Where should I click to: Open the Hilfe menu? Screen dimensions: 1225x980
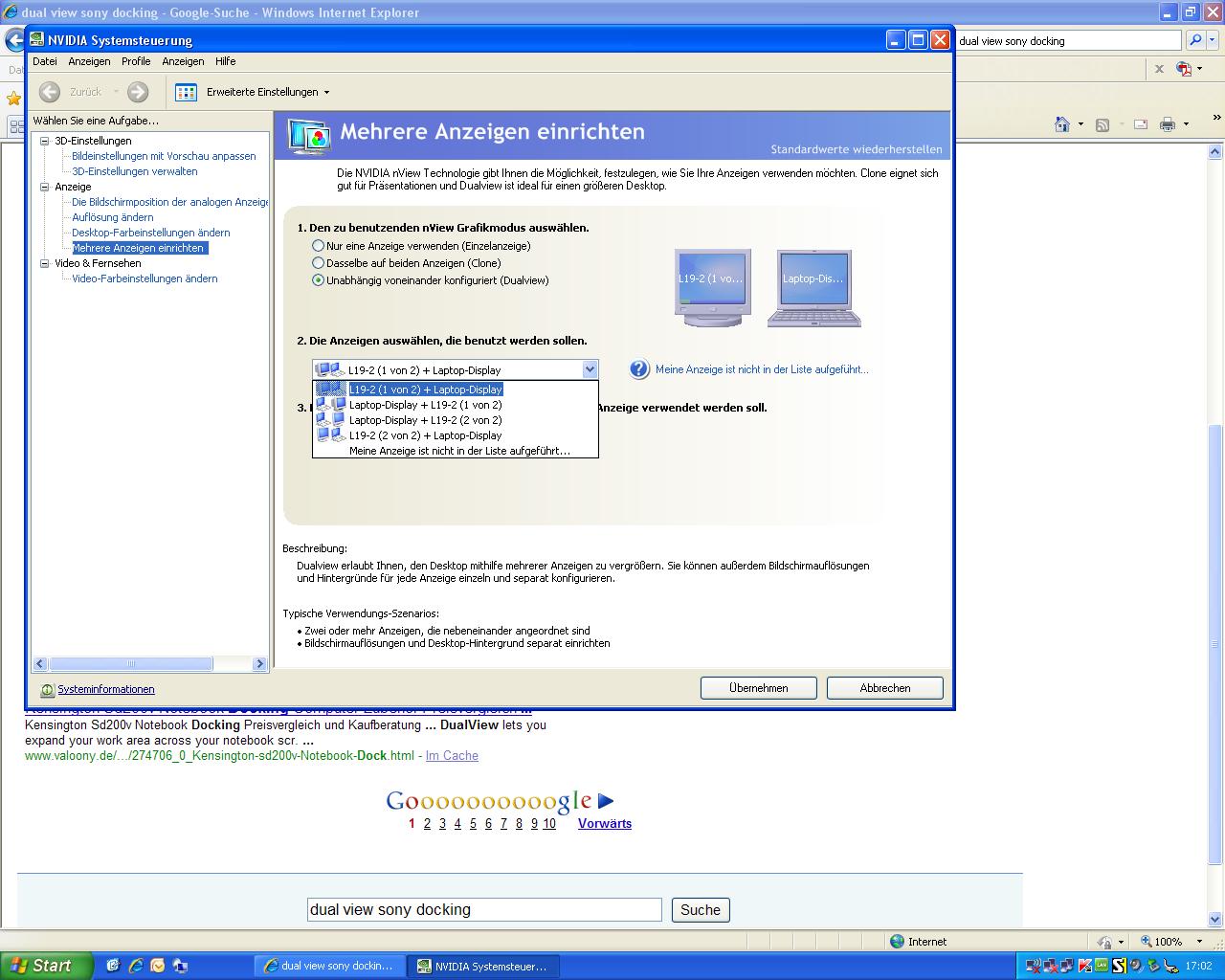click(x=226, y=61)
